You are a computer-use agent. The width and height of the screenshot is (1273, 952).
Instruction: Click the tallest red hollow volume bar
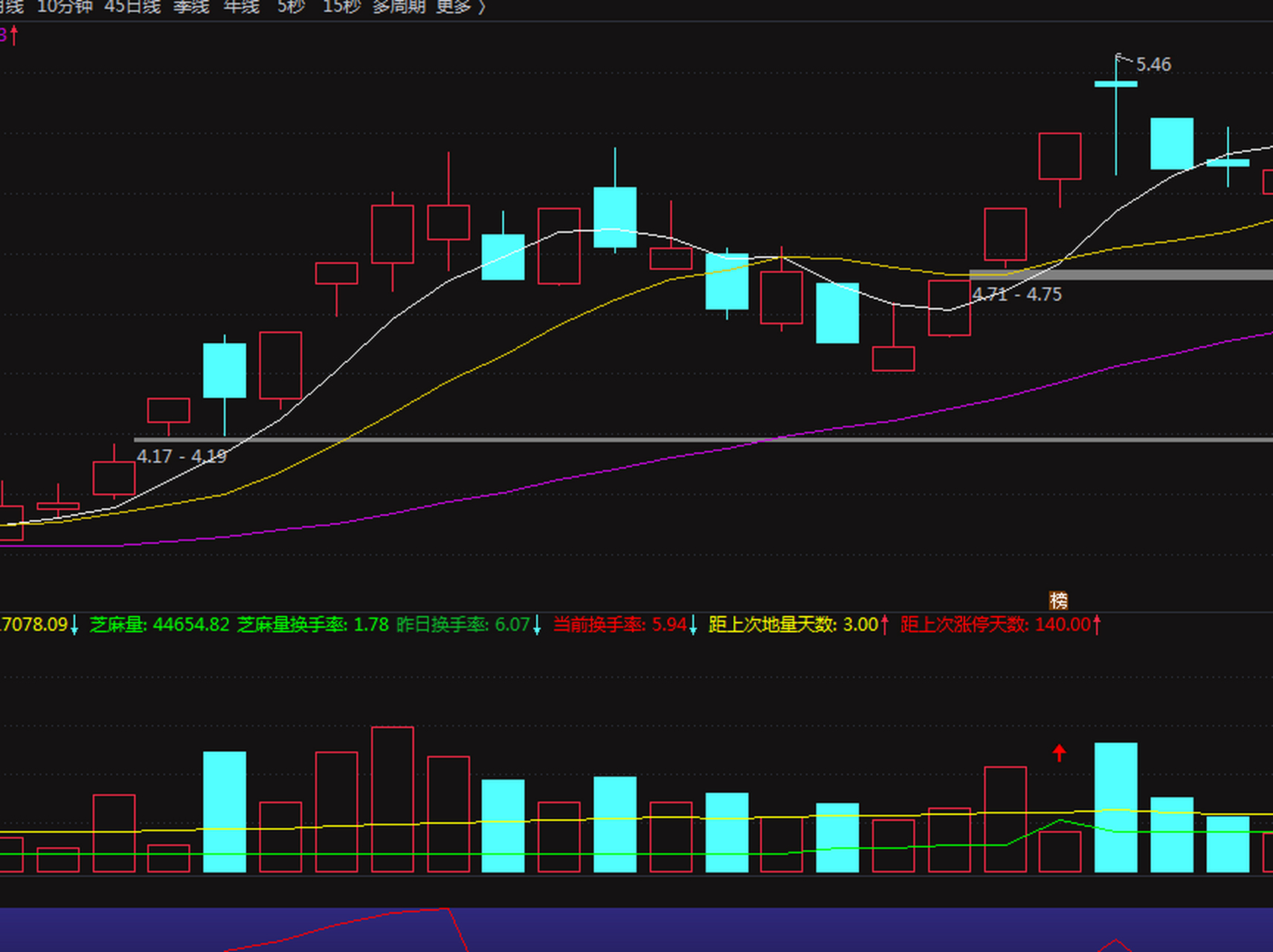(x=393, y=800)
